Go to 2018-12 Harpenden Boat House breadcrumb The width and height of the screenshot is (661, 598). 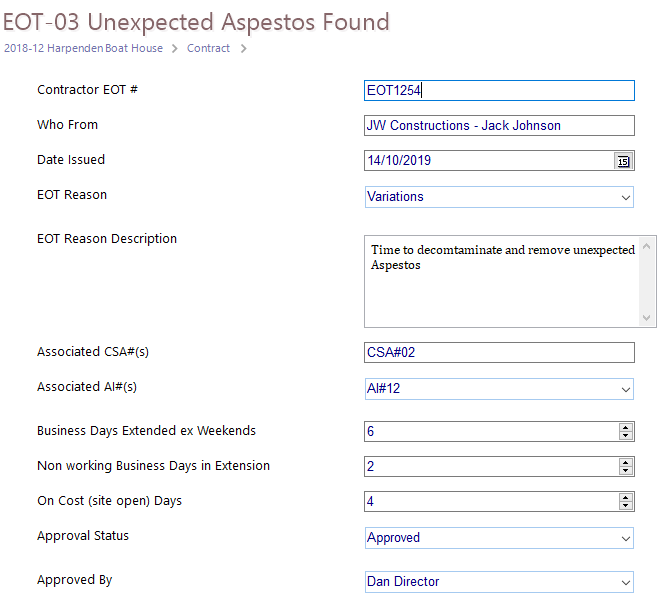point(83,48)
